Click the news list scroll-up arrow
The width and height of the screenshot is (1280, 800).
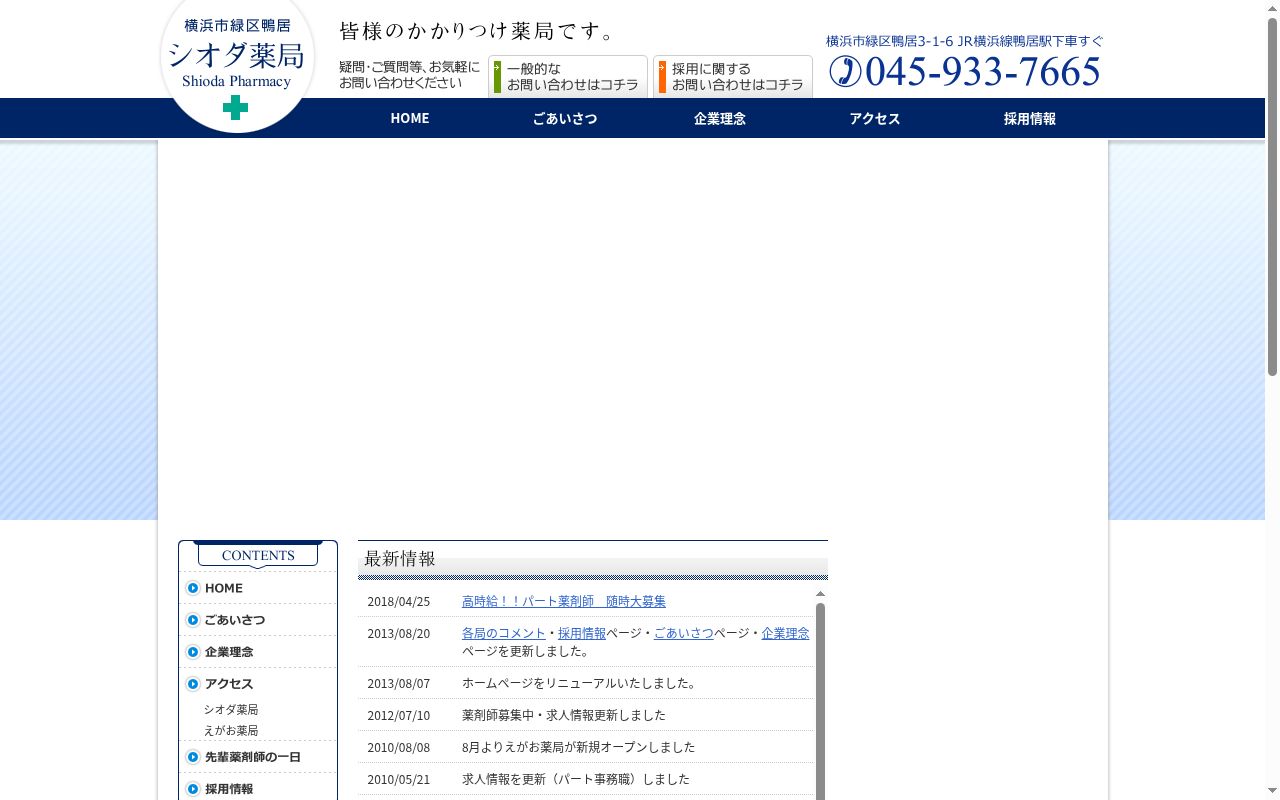(x=821, y=594)
